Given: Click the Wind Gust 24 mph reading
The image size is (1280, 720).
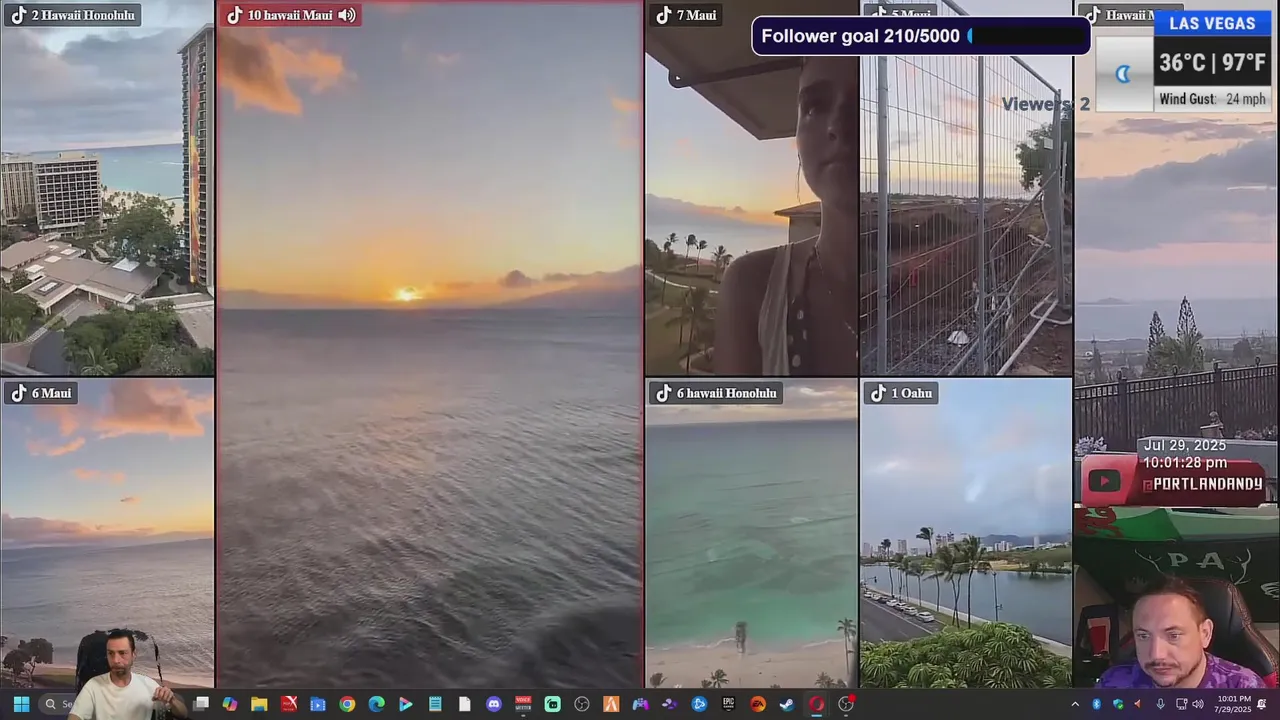Looking at the screenshot, I should (x=1212, y=99).
